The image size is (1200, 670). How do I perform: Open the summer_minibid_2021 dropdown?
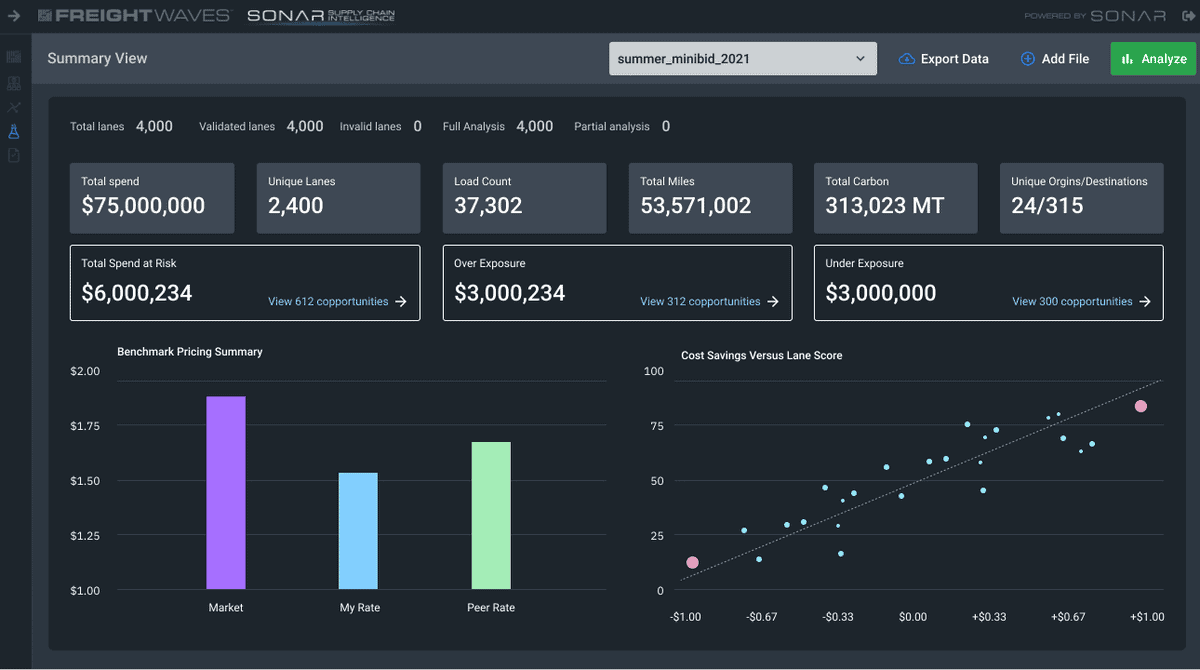click(x=743, y=59)
